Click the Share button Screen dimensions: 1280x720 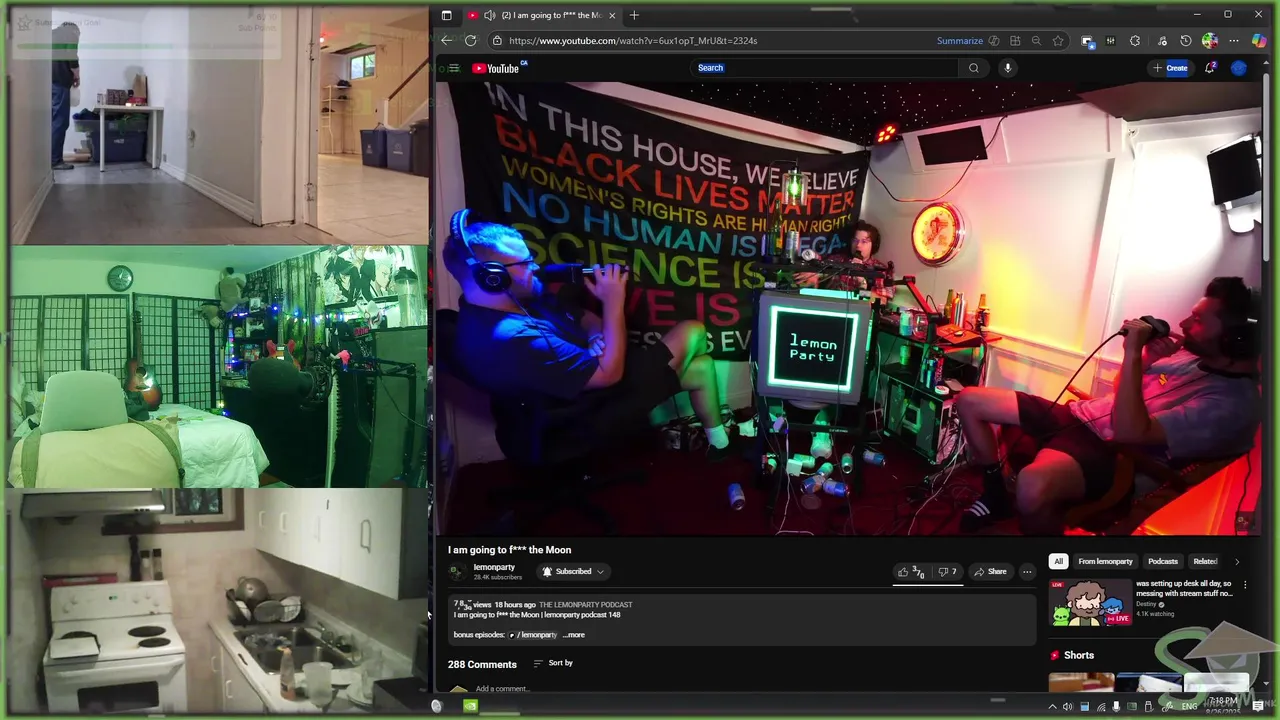tap(991, 572)
